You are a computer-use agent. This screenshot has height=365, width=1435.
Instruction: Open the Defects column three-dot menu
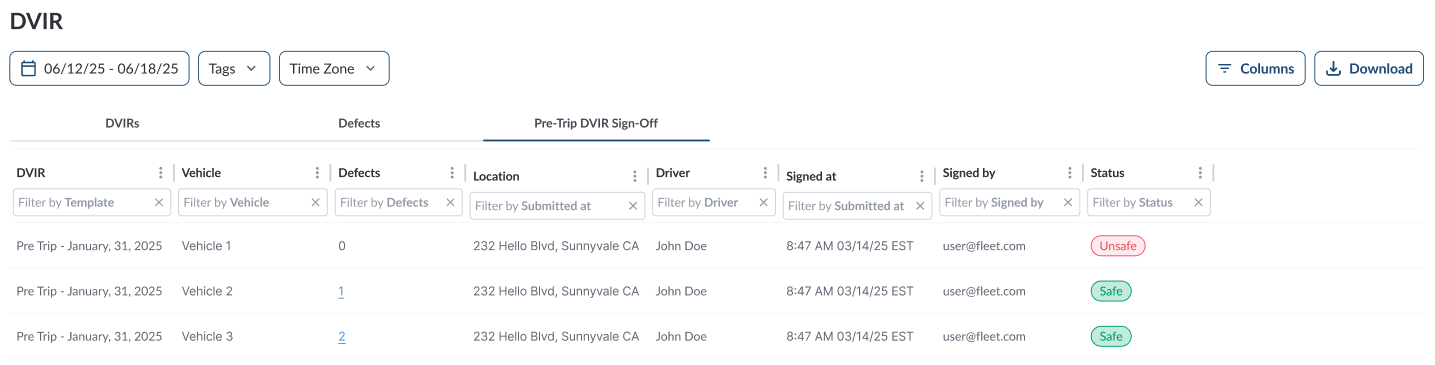point(452,173)
